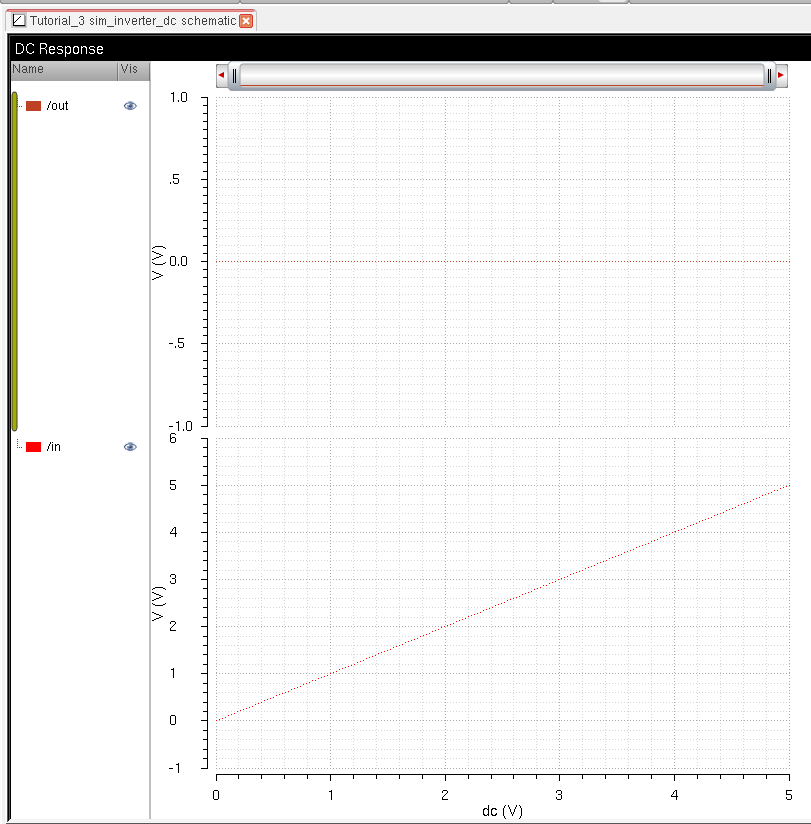
Task: Click the right scroll arrow above the plot
Action: pyautogui.click(x=781, y=74)
